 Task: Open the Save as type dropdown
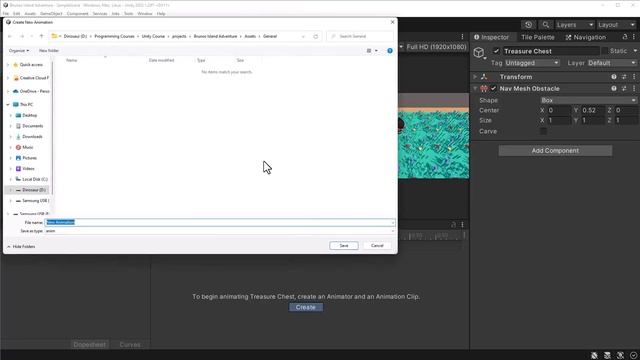(220, 231)
